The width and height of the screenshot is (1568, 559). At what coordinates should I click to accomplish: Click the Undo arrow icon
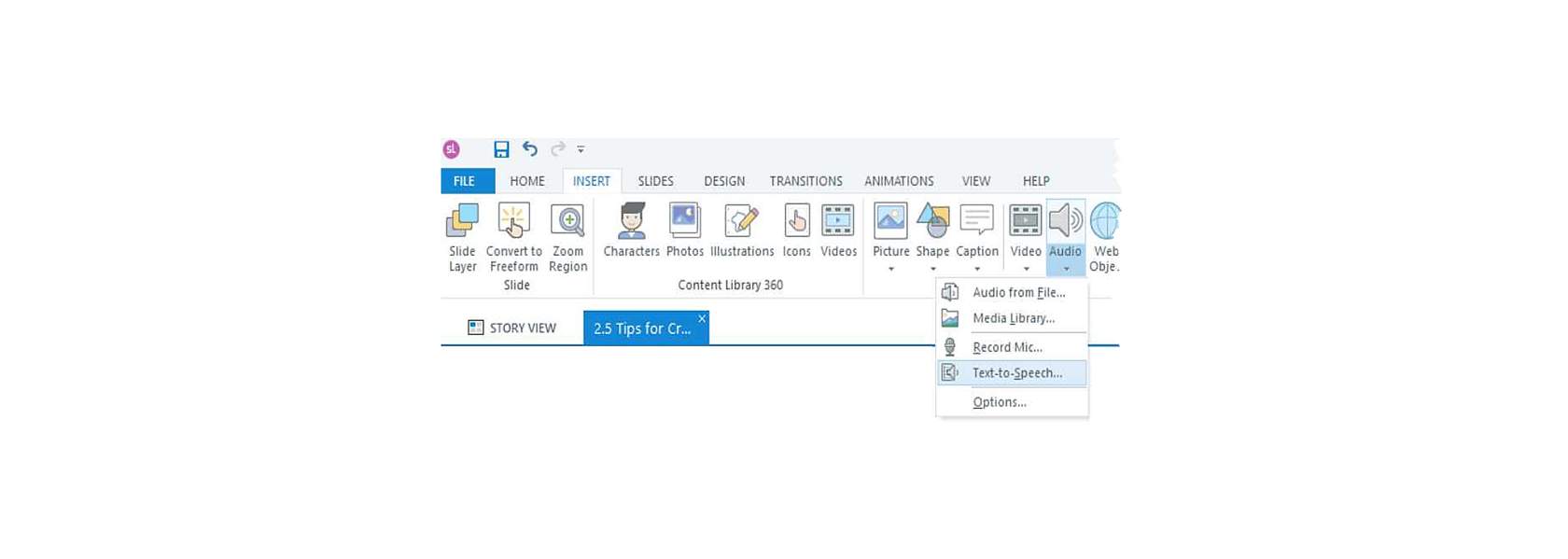tap(530, 149)
